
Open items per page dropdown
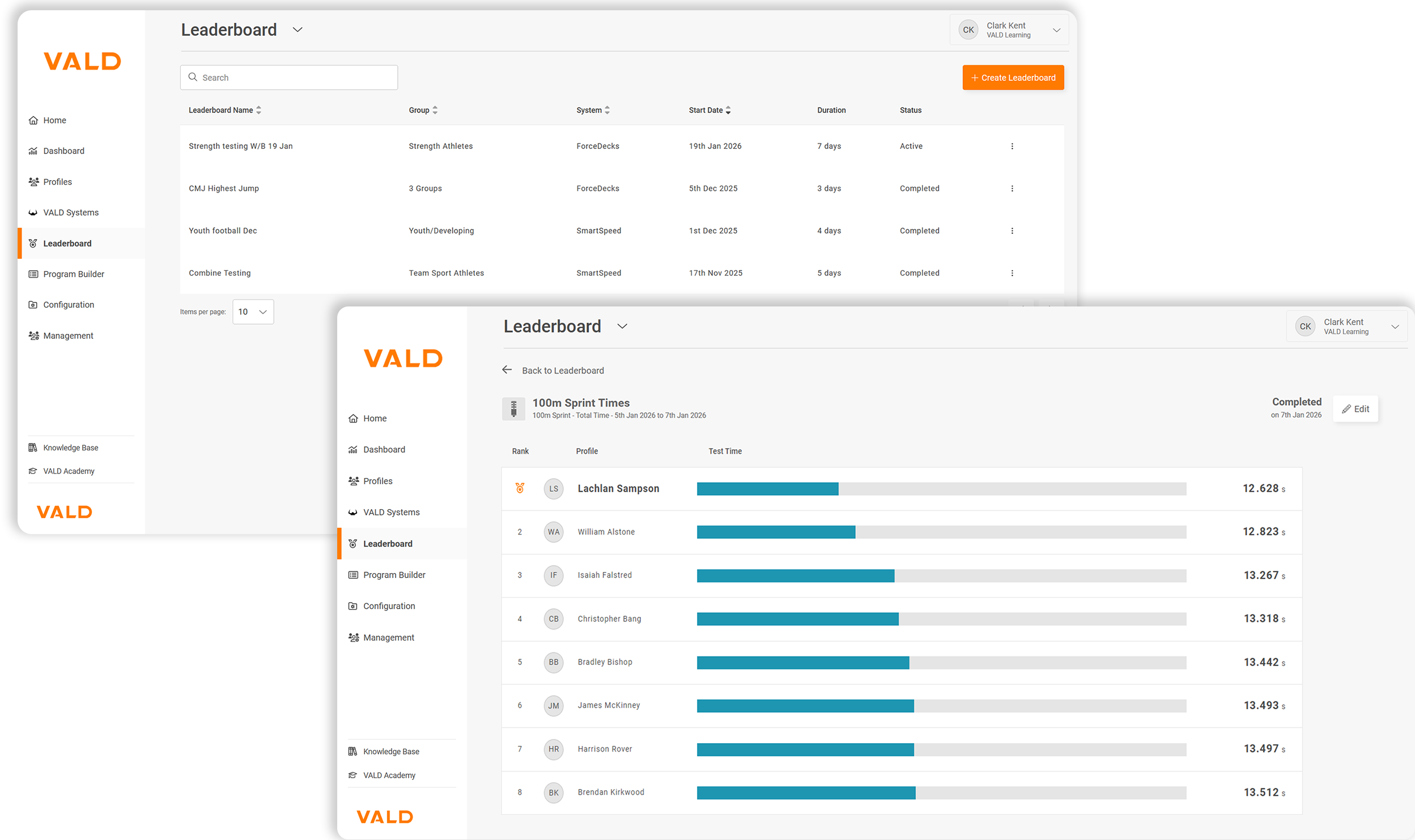253,312
